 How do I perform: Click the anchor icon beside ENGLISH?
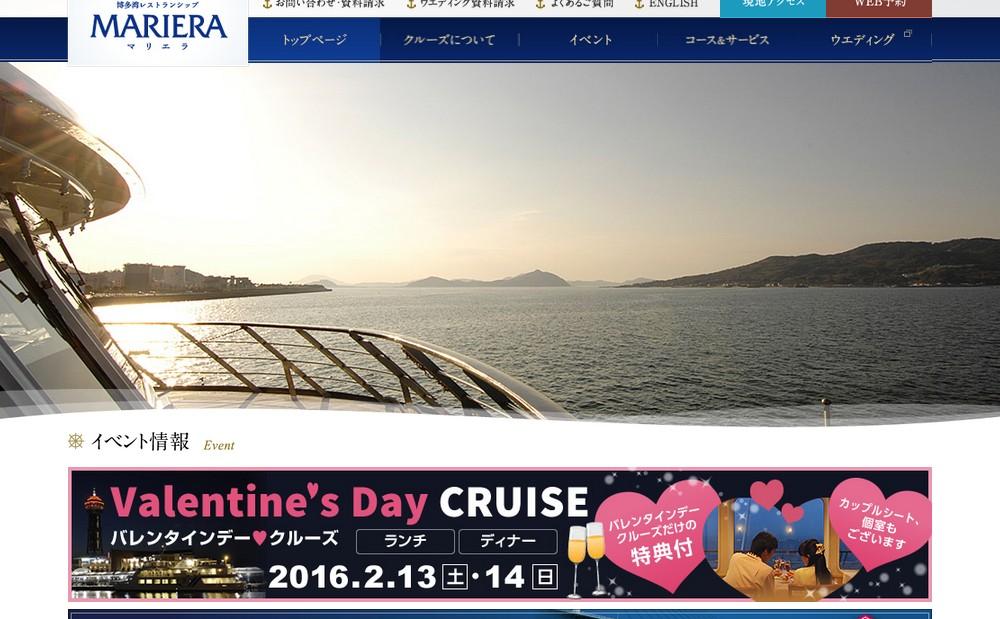(x=639, y=3)
